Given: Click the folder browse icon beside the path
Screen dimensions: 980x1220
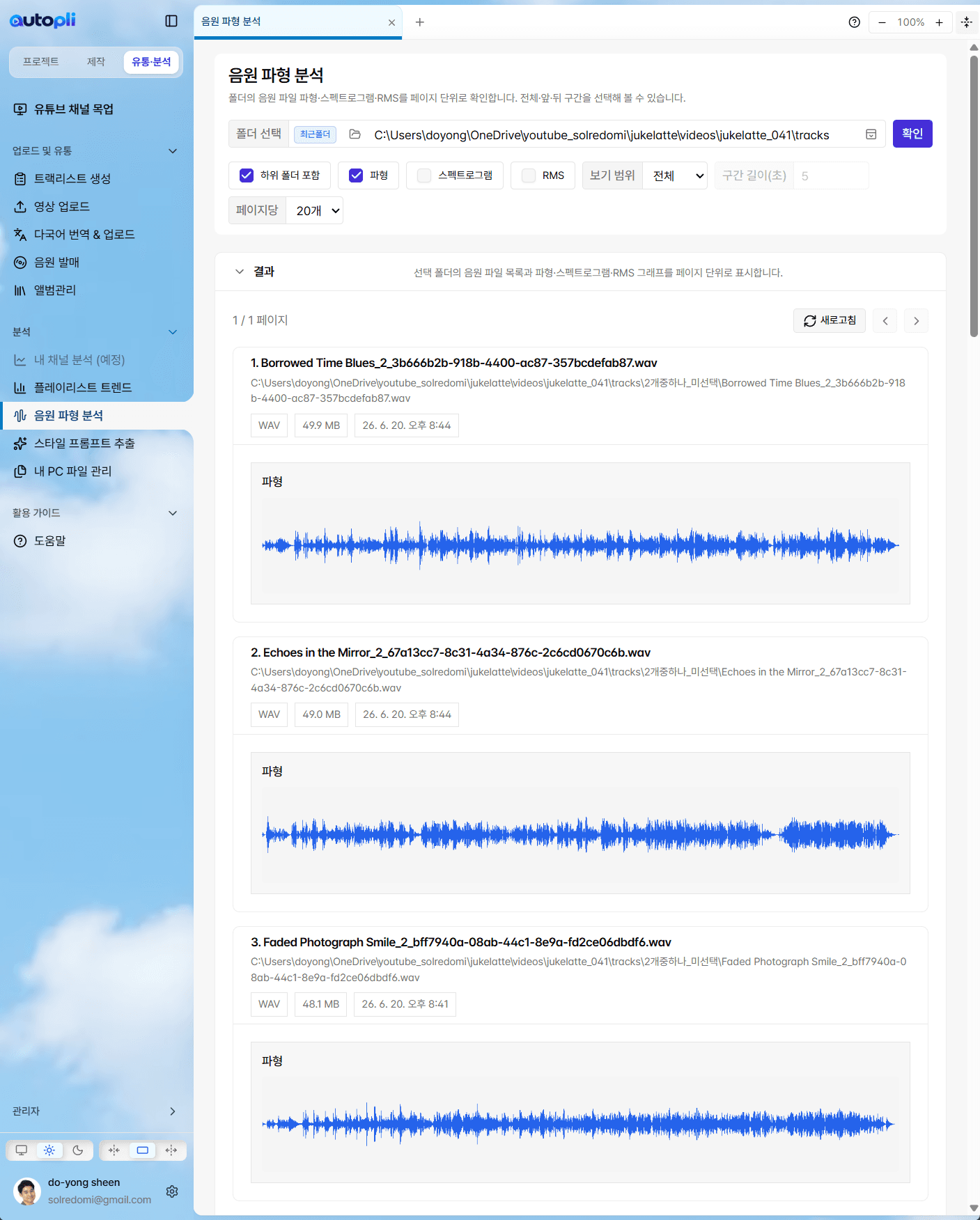Looking at the screenshot, I should pos(355,134).
